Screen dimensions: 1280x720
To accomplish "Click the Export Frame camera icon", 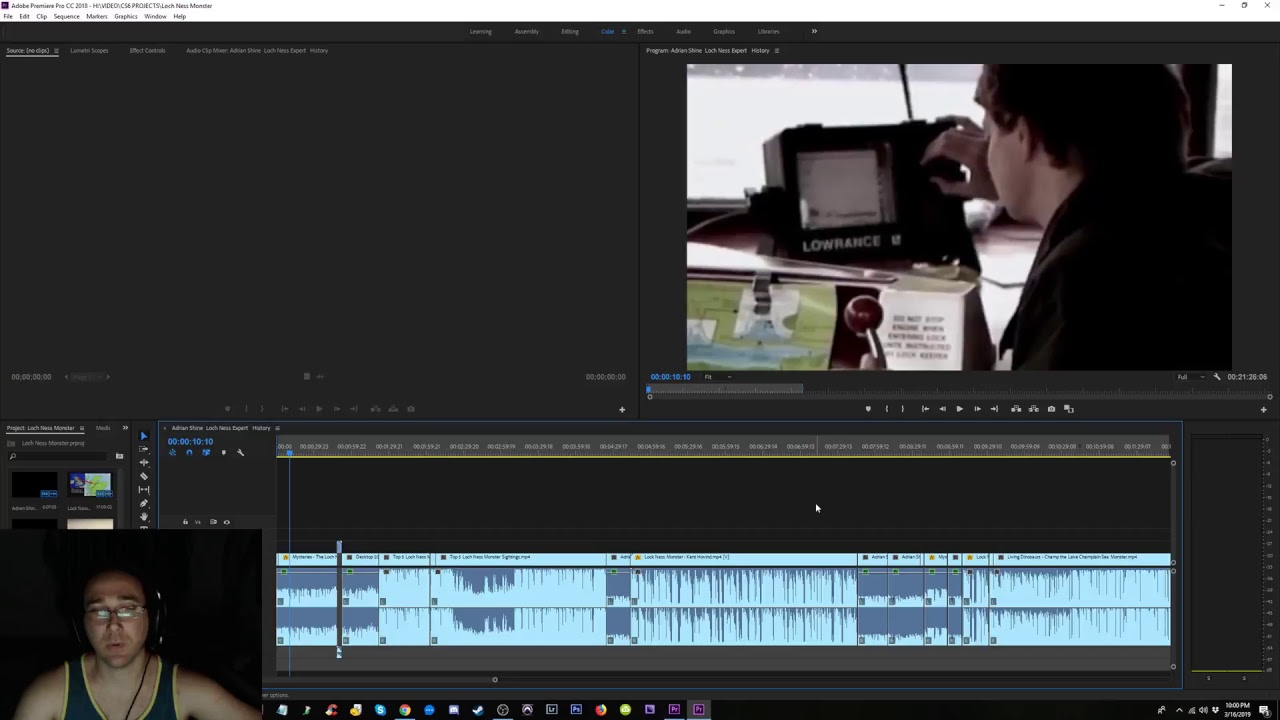I will tap(1051, 409).
